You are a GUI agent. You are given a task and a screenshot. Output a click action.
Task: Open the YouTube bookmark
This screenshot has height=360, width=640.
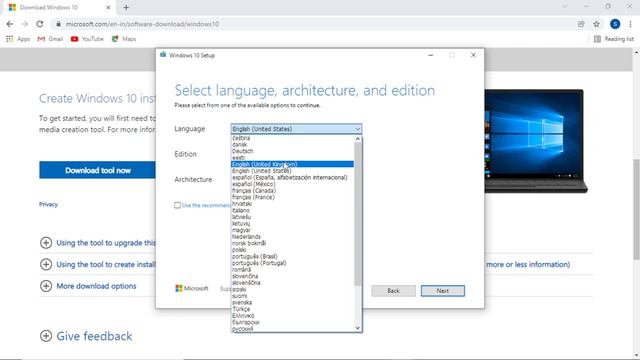tap(87, 39)
